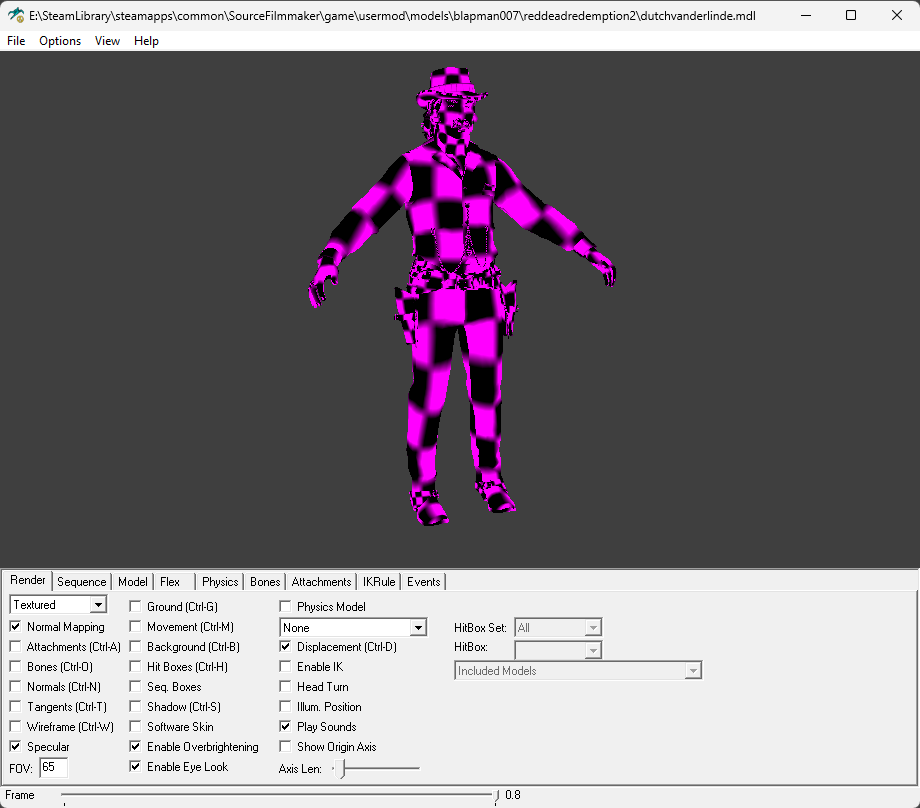Close the model viewer window
920x808 pixels.
tap(897, 15)
